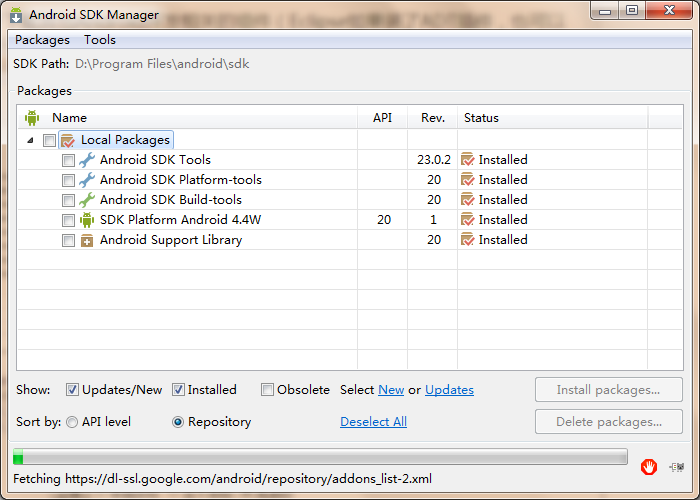Select the Android SDK Tools row name

click(x=155, y=160)
